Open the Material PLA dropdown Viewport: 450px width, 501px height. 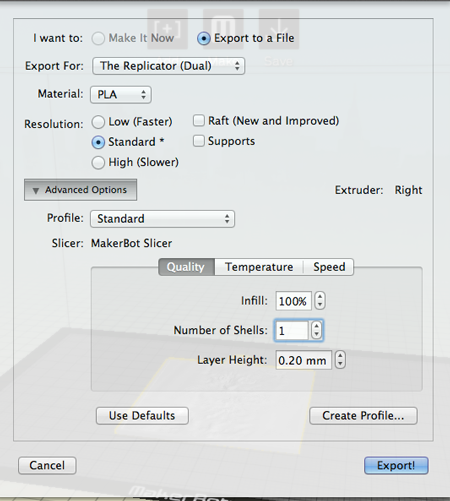(121, 95)
